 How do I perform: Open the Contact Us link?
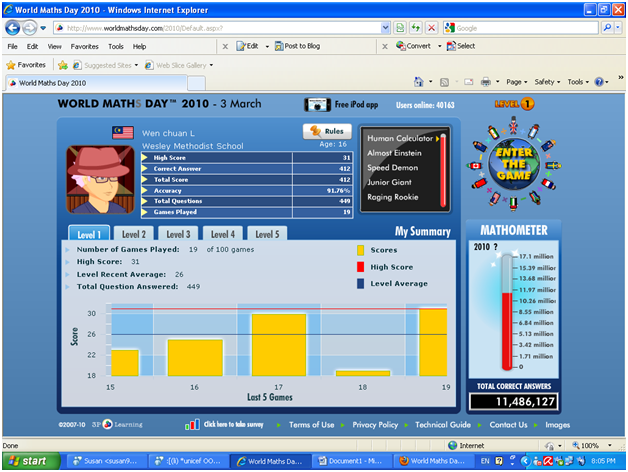pos(508,425)
